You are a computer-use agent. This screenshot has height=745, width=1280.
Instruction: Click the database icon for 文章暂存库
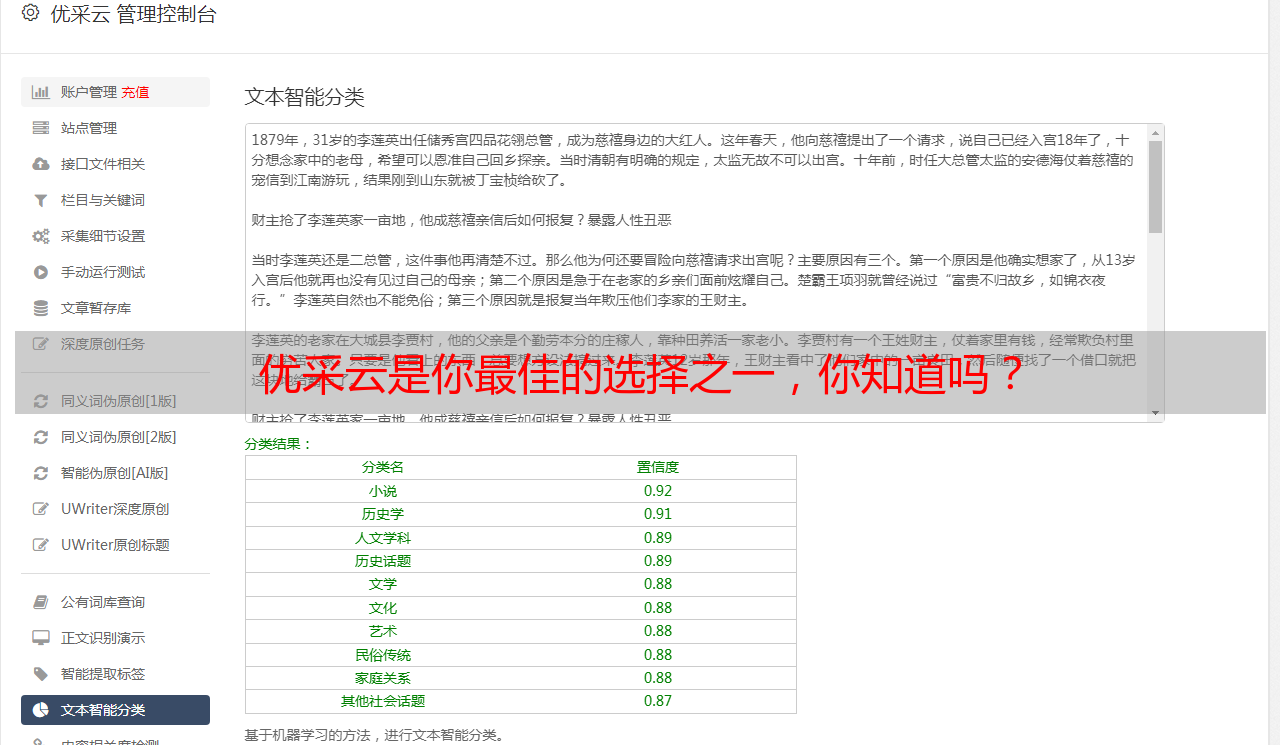click(x=41, y=308)
